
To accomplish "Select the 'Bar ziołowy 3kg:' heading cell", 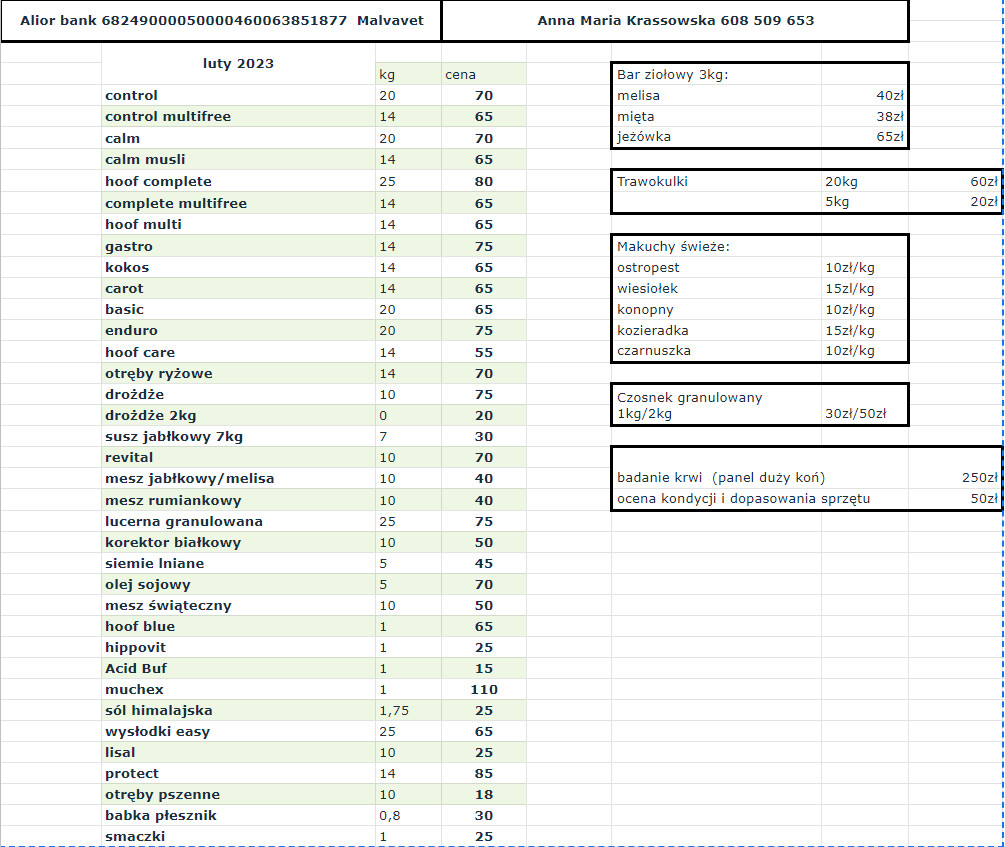I will click(715, 75).
